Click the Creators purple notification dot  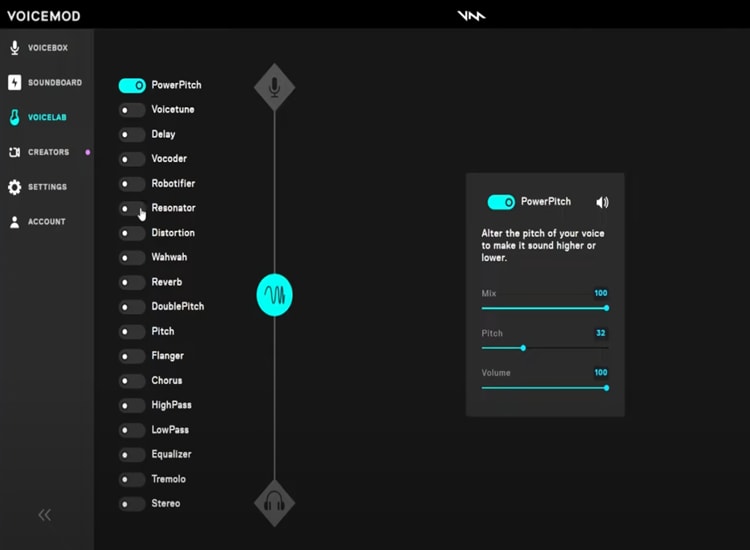(x=88, y=152)
